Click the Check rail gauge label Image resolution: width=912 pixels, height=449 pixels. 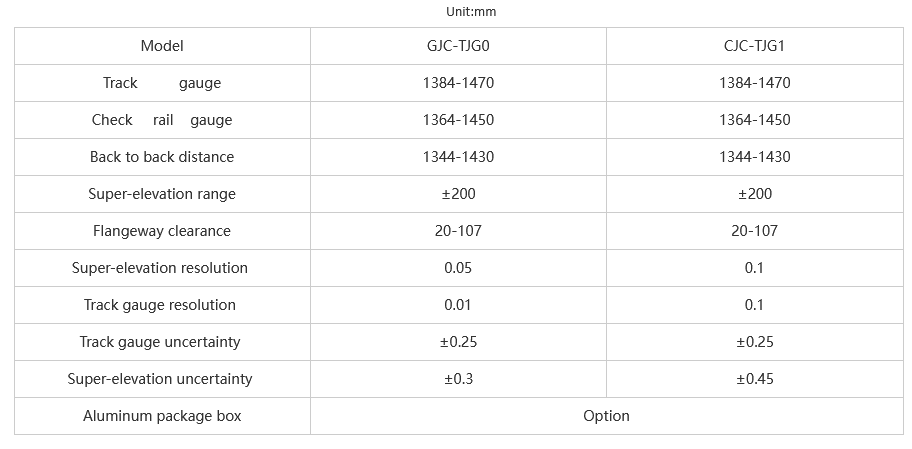click(x=162, y=120)
